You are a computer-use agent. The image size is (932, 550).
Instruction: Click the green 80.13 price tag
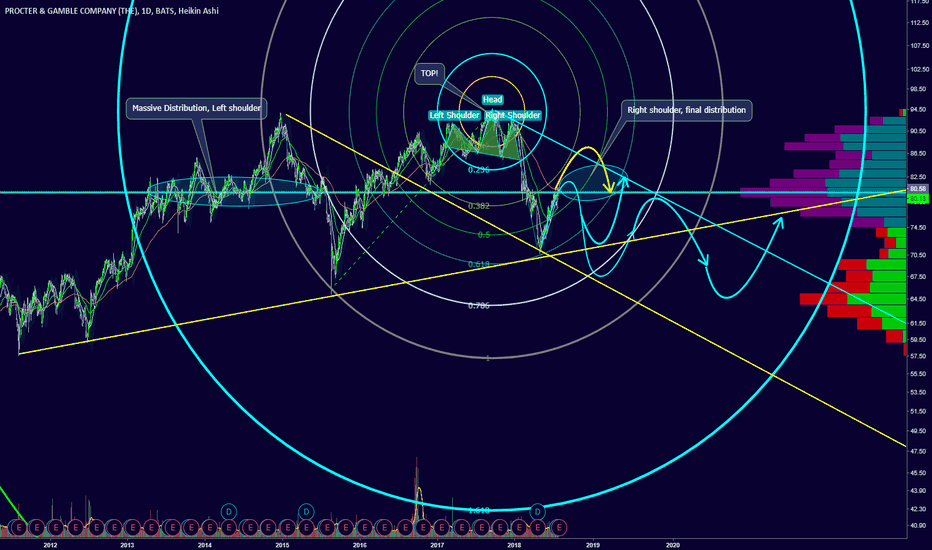point(918,198)
